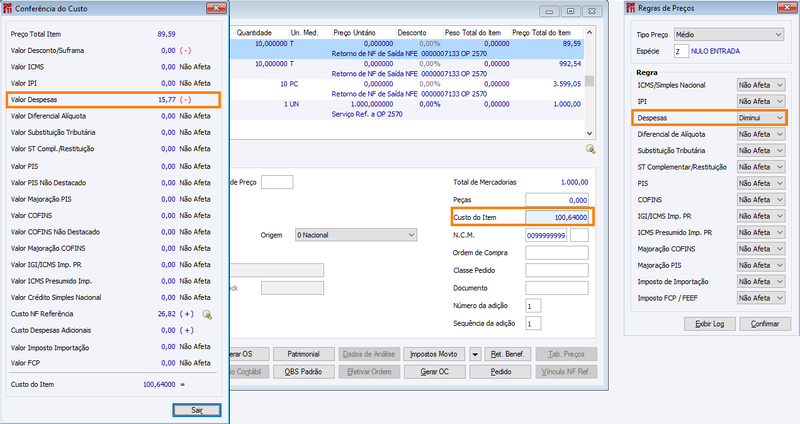Image resolution: width=800 pixels, height=424 pixels.
Task: Open the COFINS rule dropdown
Action: coord(761,199)
